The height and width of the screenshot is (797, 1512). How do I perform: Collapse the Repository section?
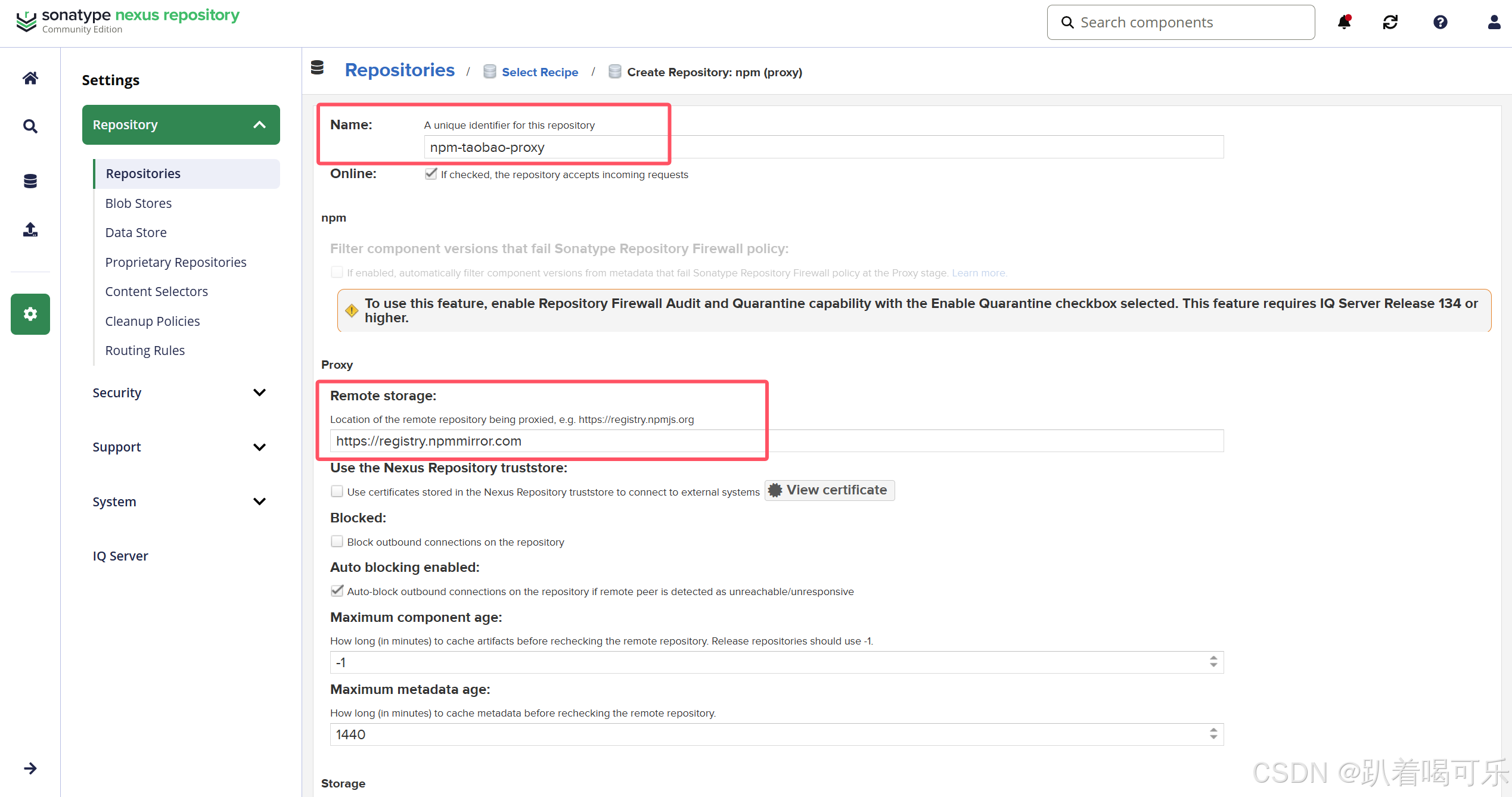point(181,124)
